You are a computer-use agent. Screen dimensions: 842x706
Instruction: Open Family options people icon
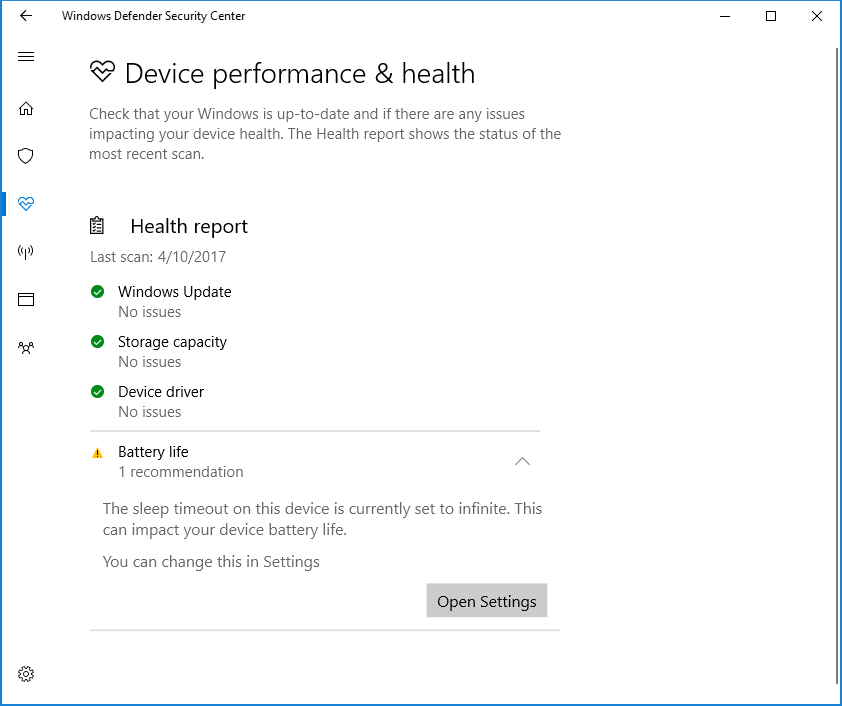click(x=26, y=347)
